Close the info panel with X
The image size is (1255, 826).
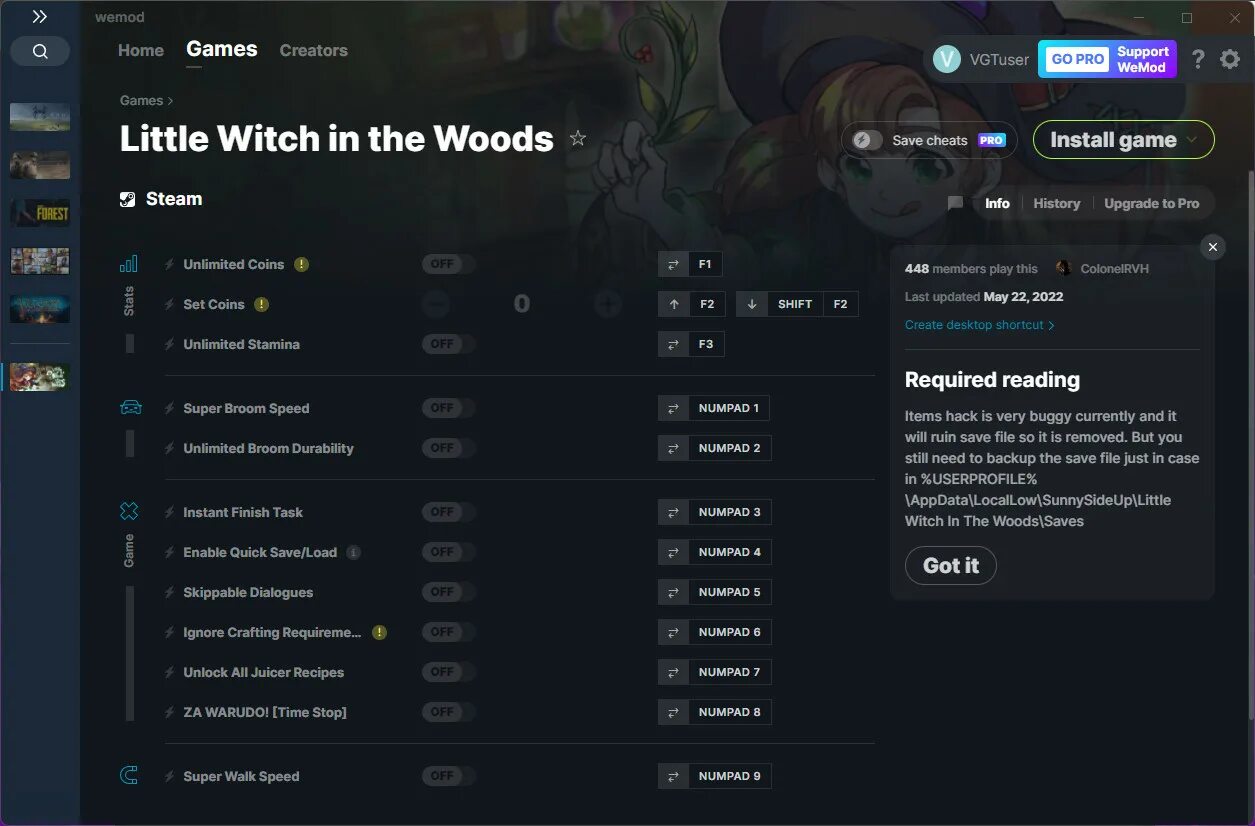point(1212,247)
